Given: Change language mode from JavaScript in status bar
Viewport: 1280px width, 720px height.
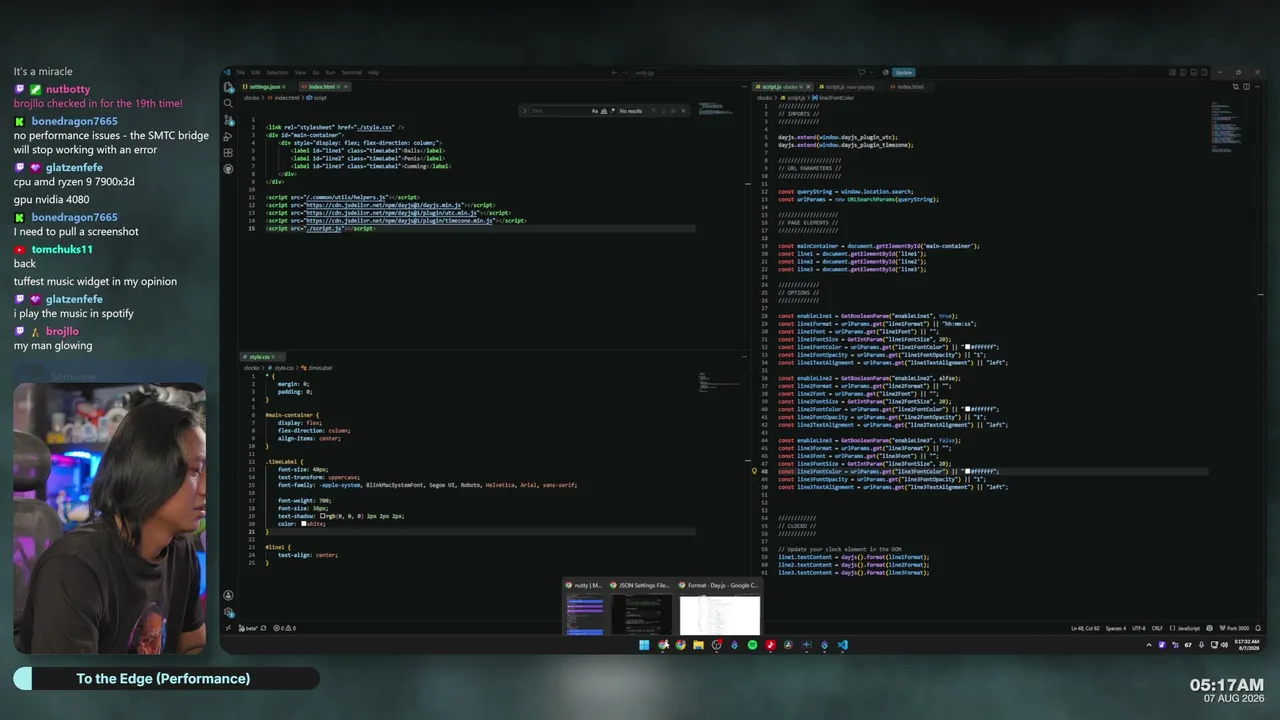Looking at the screenshot, I should (x=1187, y=628).
